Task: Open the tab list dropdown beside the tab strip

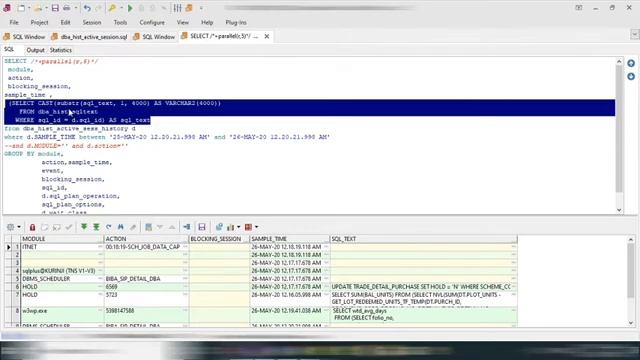Action: [x=635, y=35]
